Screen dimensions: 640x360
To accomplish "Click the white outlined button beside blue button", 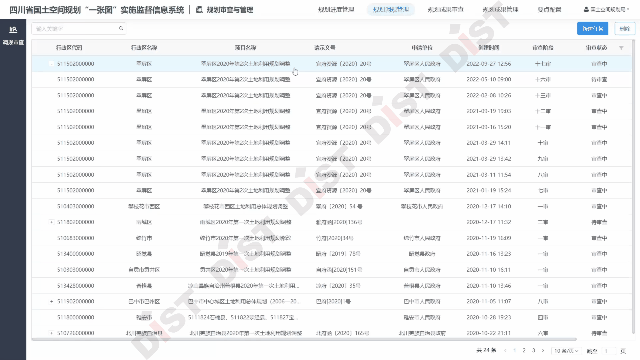I will coord(624,29).
